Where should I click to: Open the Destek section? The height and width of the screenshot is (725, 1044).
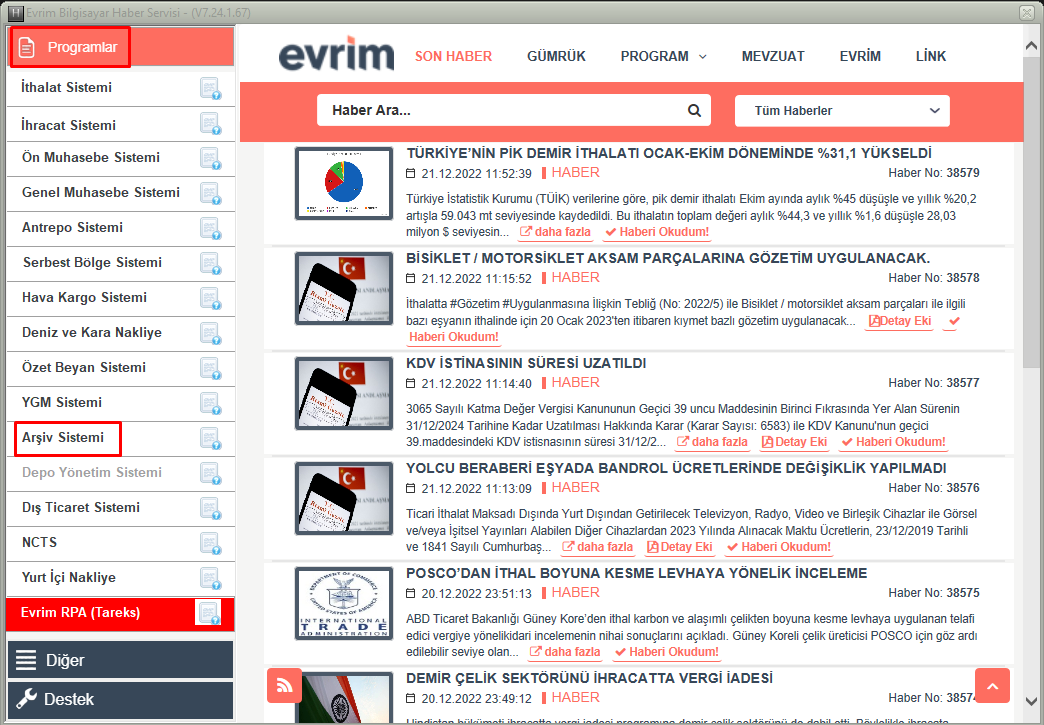[121, 700]
